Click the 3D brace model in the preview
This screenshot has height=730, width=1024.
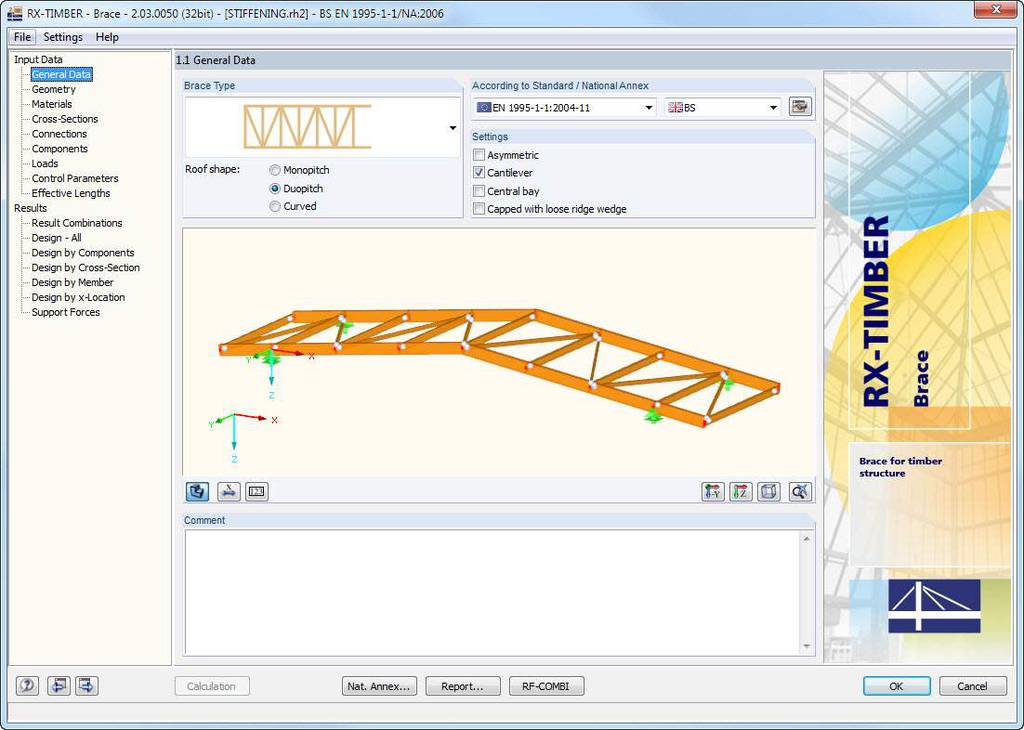pyautogui.click(x=500, y=366)
